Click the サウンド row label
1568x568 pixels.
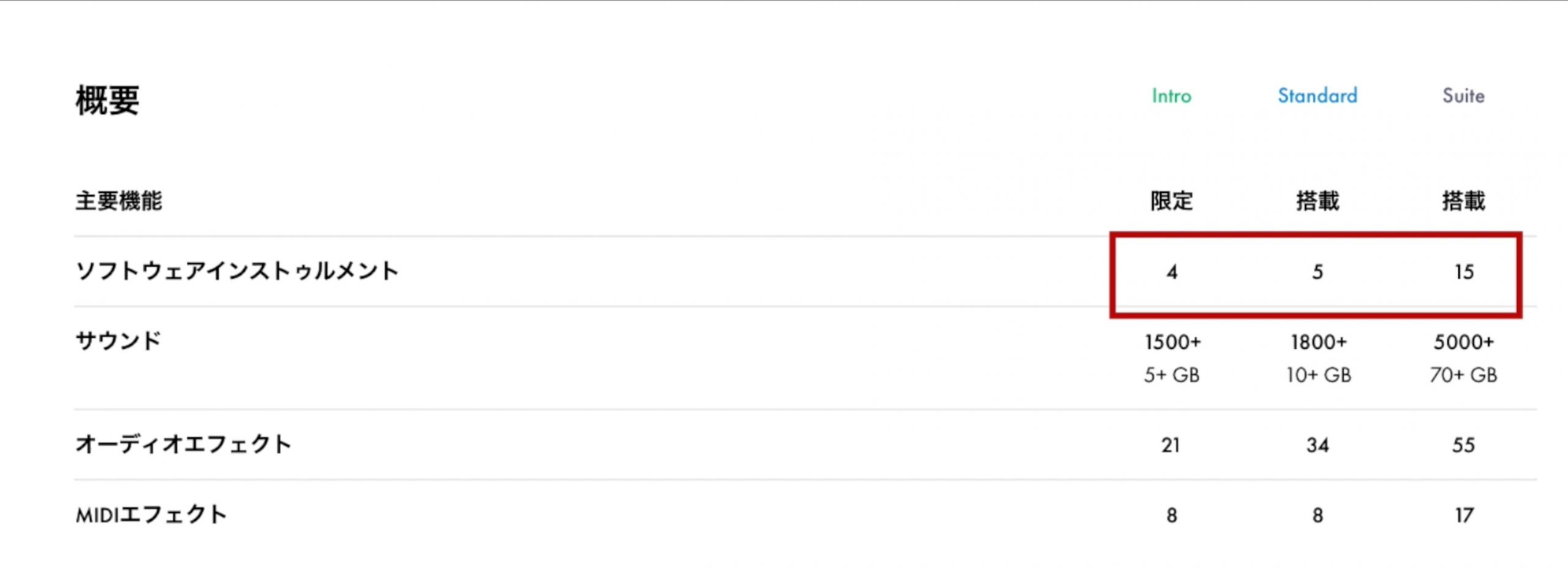[x=118, y=341]
